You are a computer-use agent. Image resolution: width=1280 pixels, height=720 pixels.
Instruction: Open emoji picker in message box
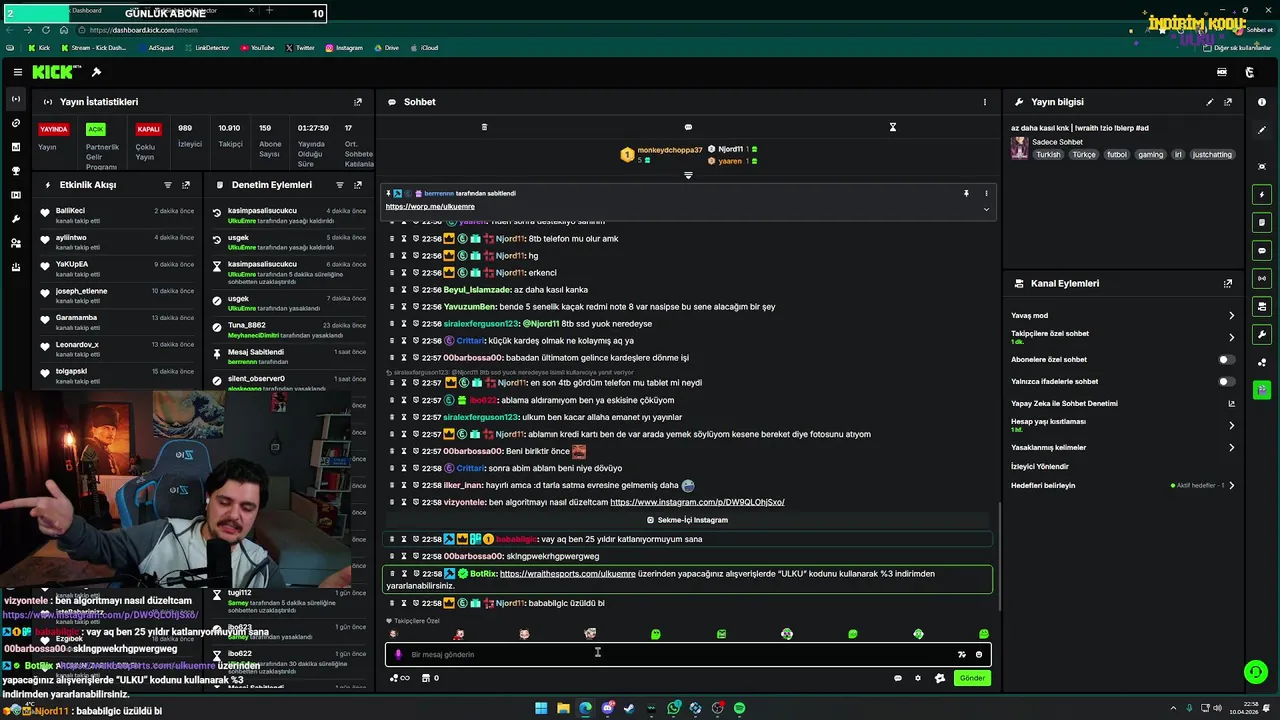point(979,655)
